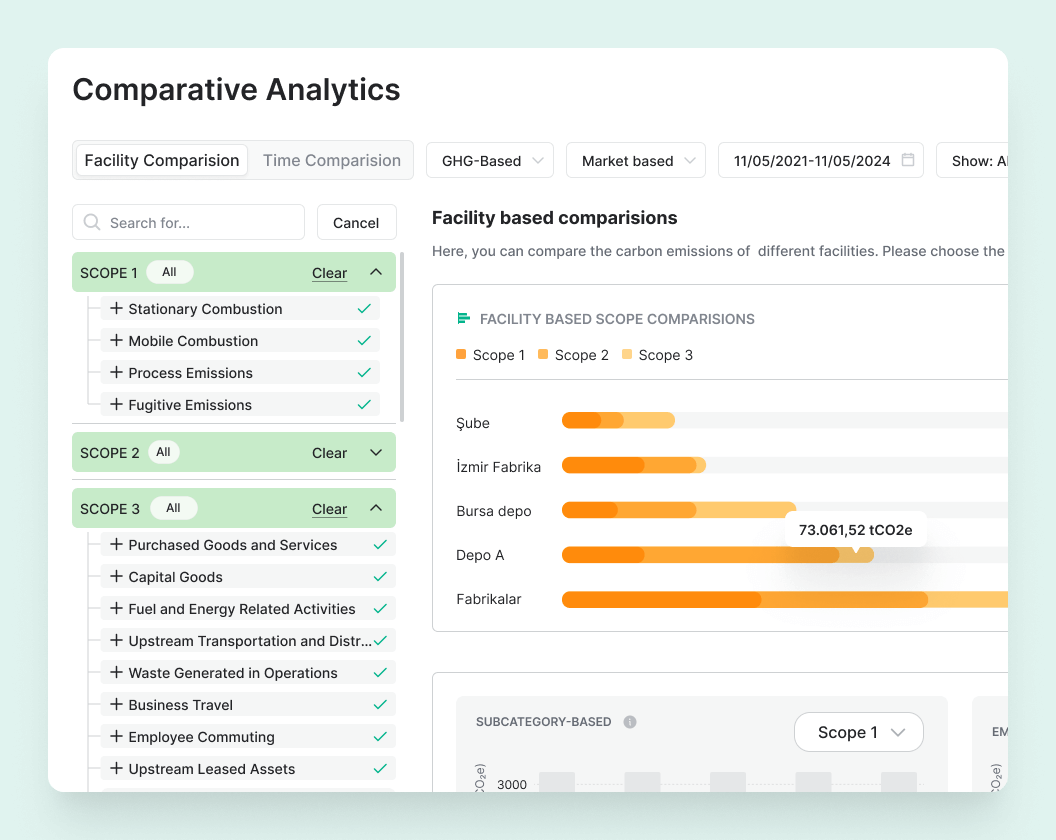Select the Facility Comparision tab

pos(162,160)
